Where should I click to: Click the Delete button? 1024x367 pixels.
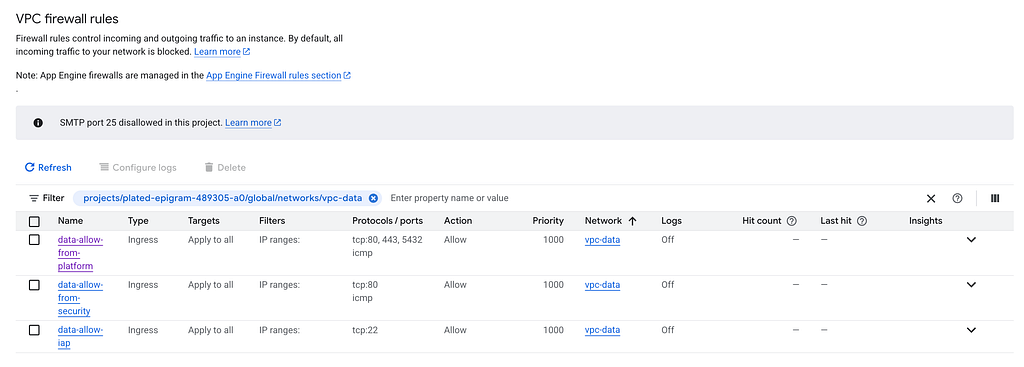pyautogui.click(x=225, y=168)
